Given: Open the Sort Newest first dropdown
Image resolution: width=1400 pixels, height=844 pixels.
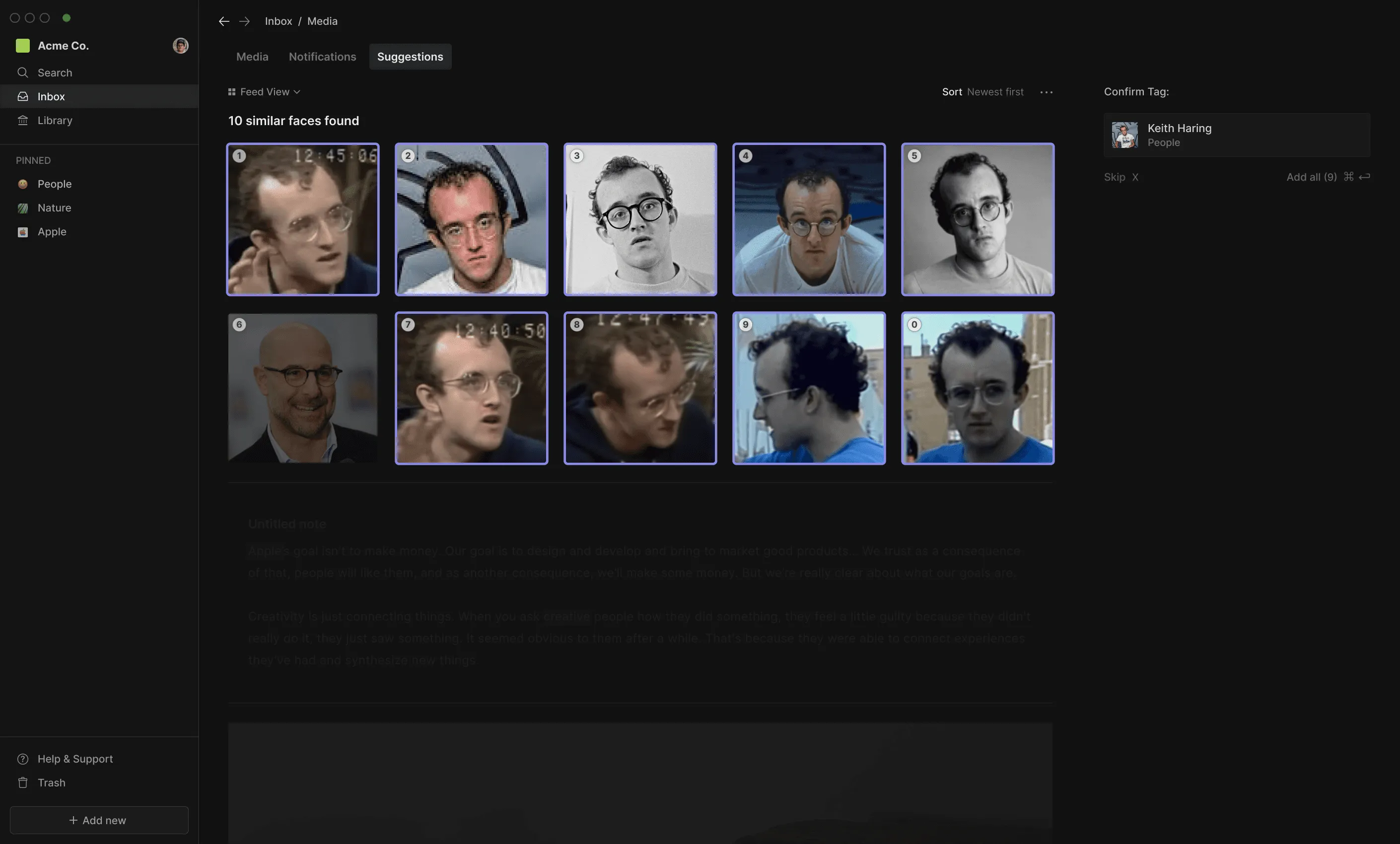Looking at the screenshot, I should (982, 91).
